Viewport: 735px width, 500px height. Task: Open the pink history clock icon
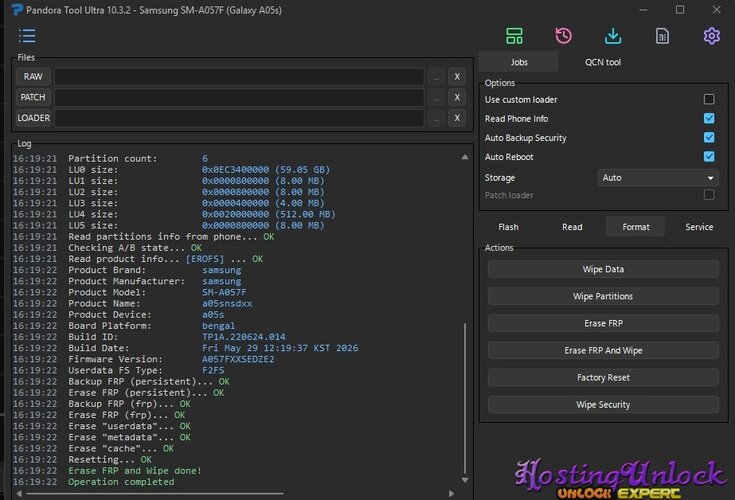[563, 36]
